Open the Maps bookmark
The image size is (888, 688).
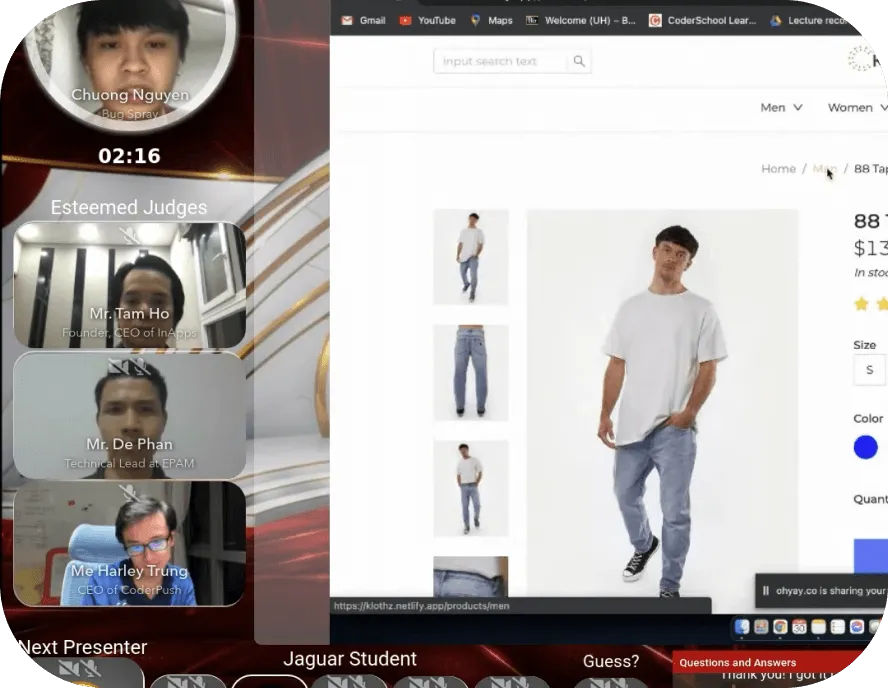[491, 20]
